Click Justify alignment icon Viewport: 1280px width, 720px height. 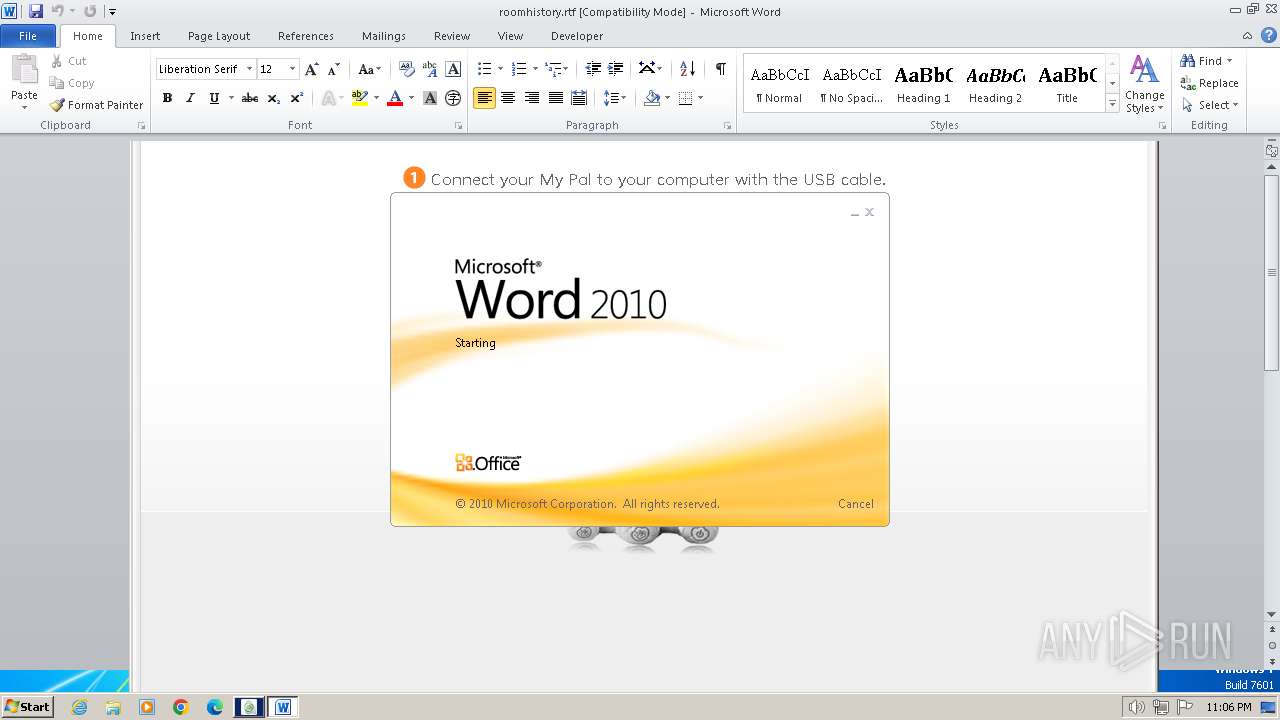(x=555, y=98)
